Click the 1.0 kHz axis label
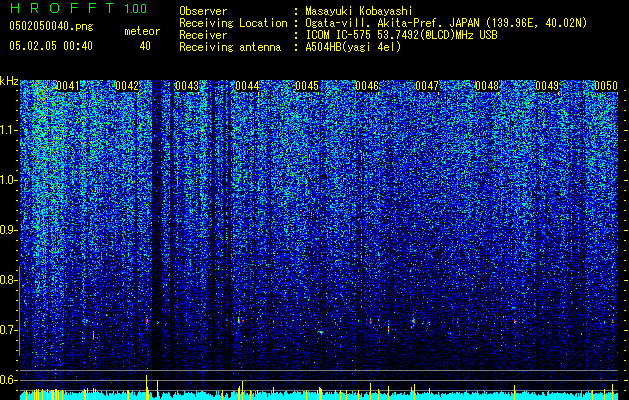The image size is (629, 400). click(x=9, y=180)
